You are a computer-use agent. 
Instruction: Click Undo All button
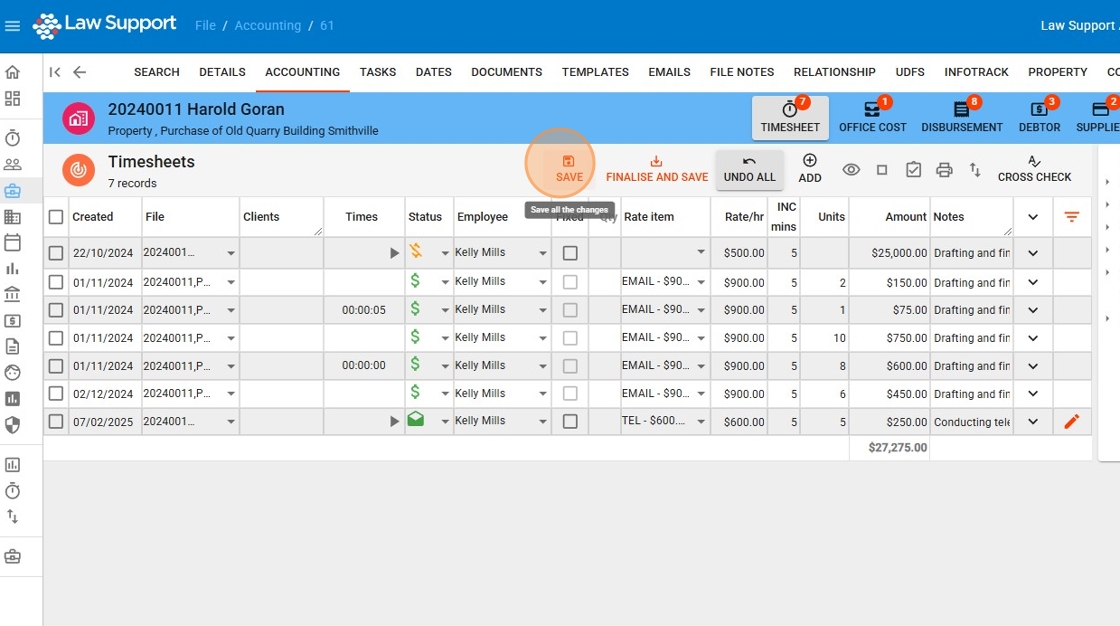tap(749, 169)
